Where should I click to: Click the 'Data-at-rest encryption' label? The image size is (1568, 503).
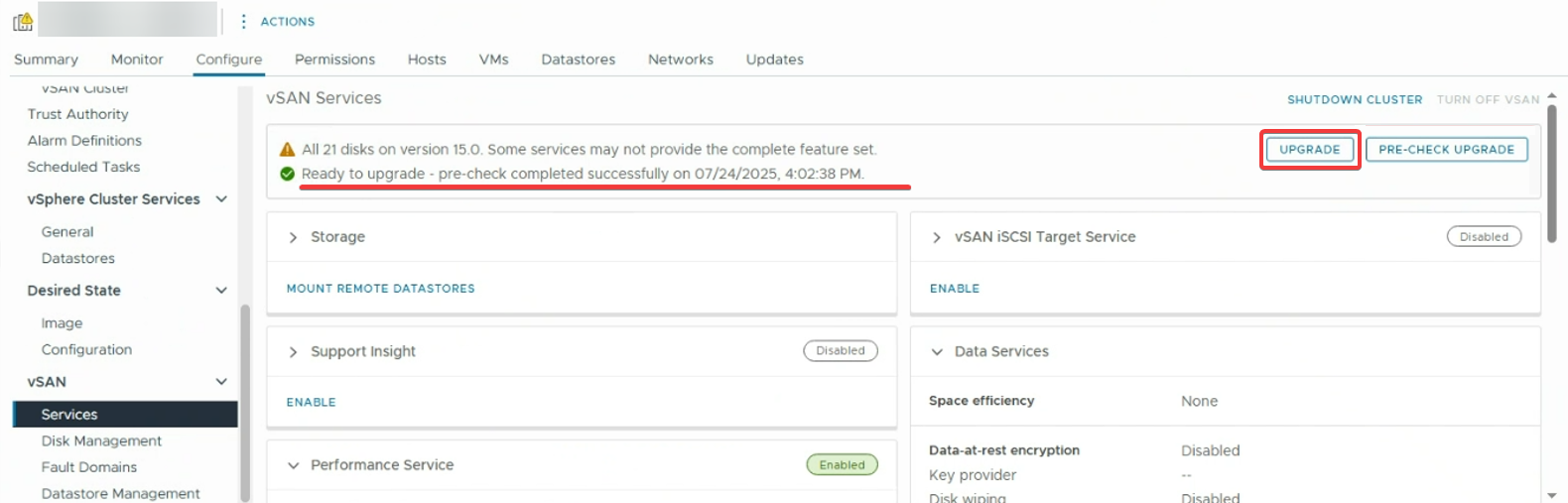pyautogui.click(x=1004, y=450)
